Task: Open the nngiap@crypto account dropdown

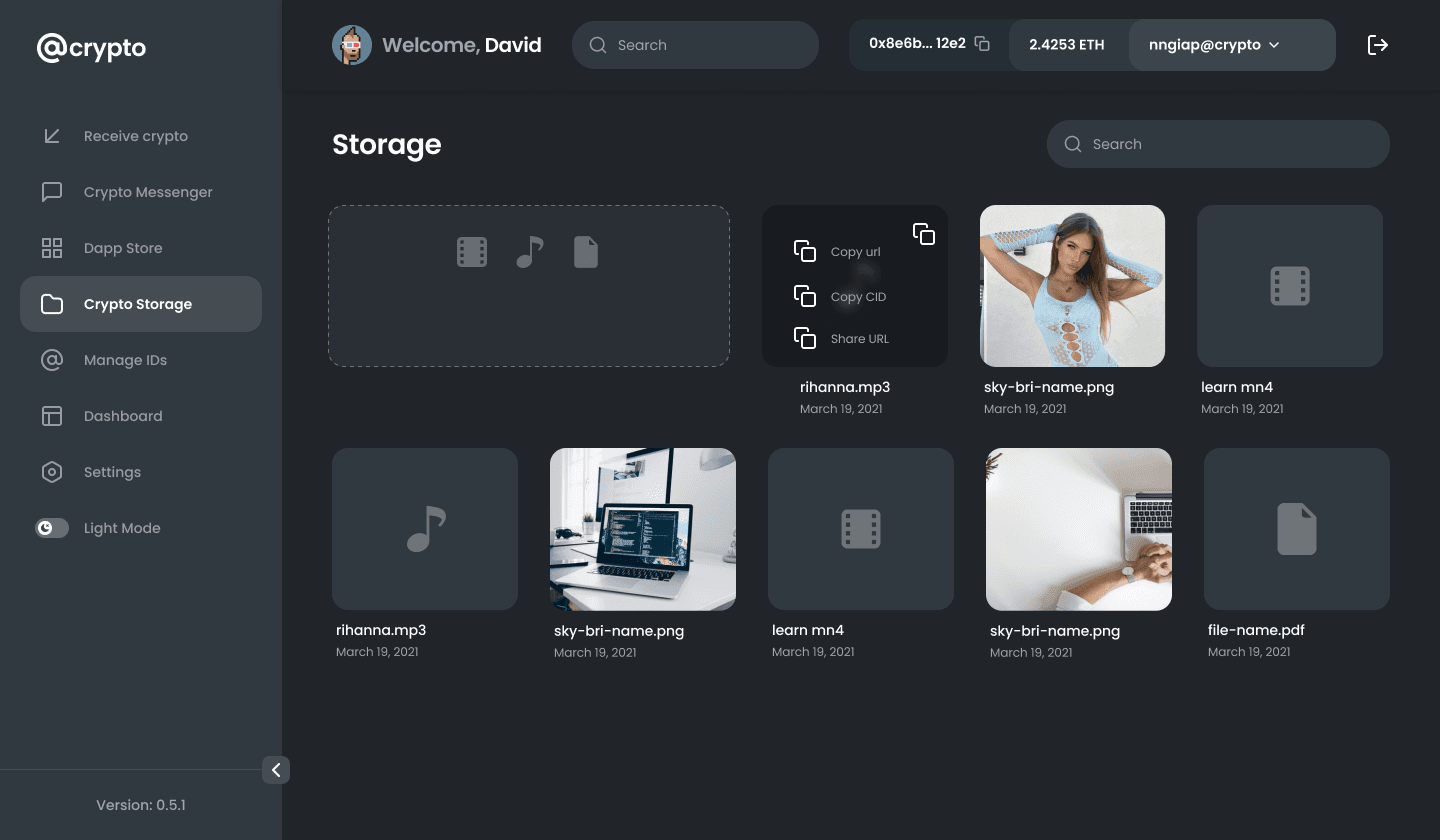Action: coord(1232,44)
